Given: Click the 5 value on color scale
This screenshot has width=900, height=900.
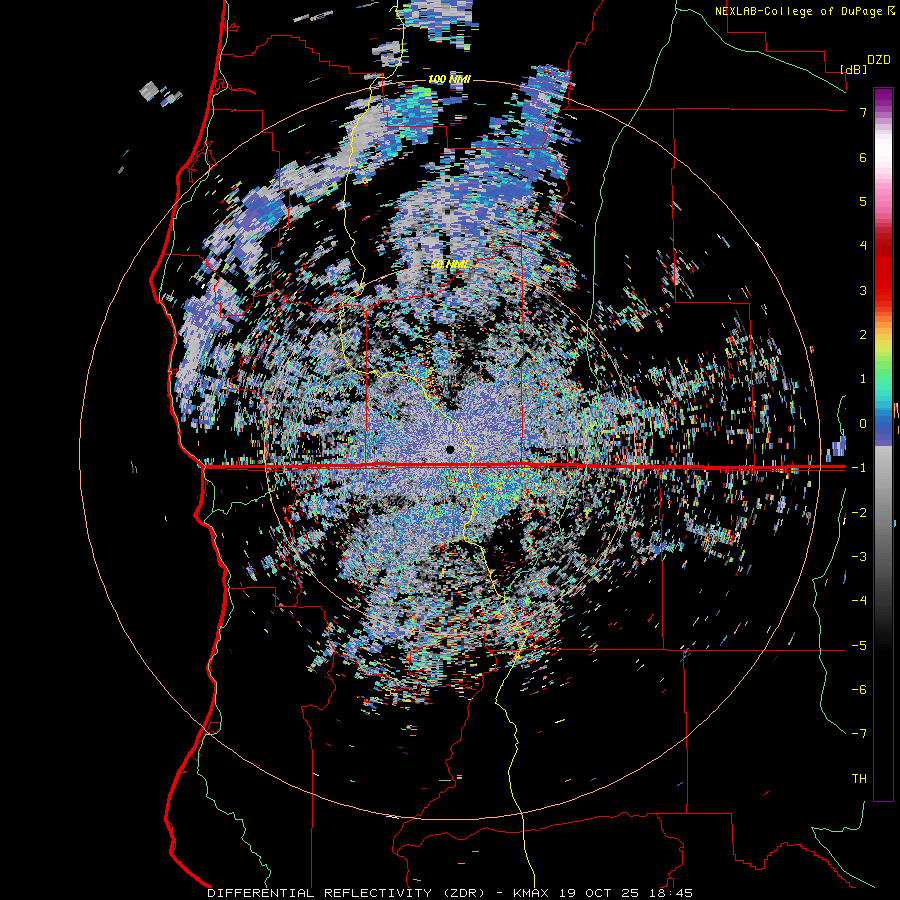Looking at the screenshot, I should coord(863,201).
